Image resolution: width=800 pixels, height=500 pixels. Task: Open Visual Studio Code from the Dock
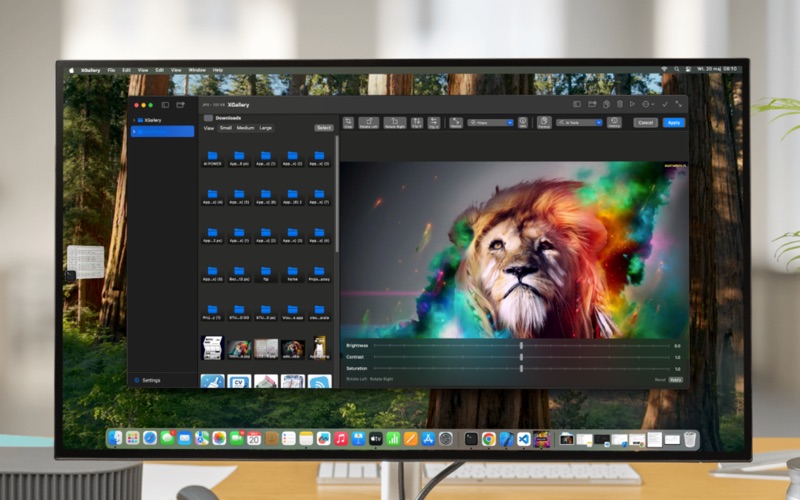click(523, 439)
